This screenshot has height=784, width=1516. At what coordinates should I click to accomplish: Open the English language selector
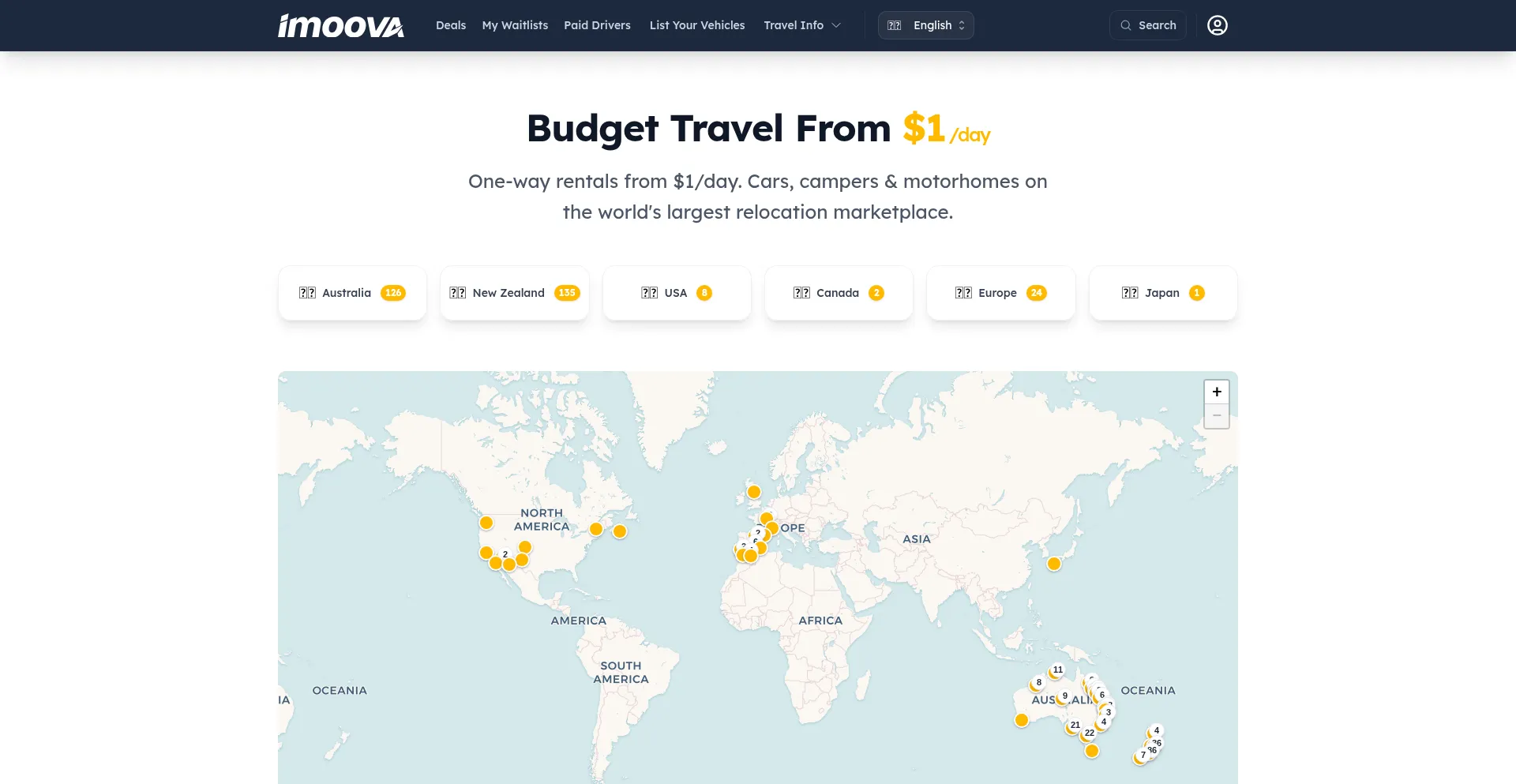[925, 25]
